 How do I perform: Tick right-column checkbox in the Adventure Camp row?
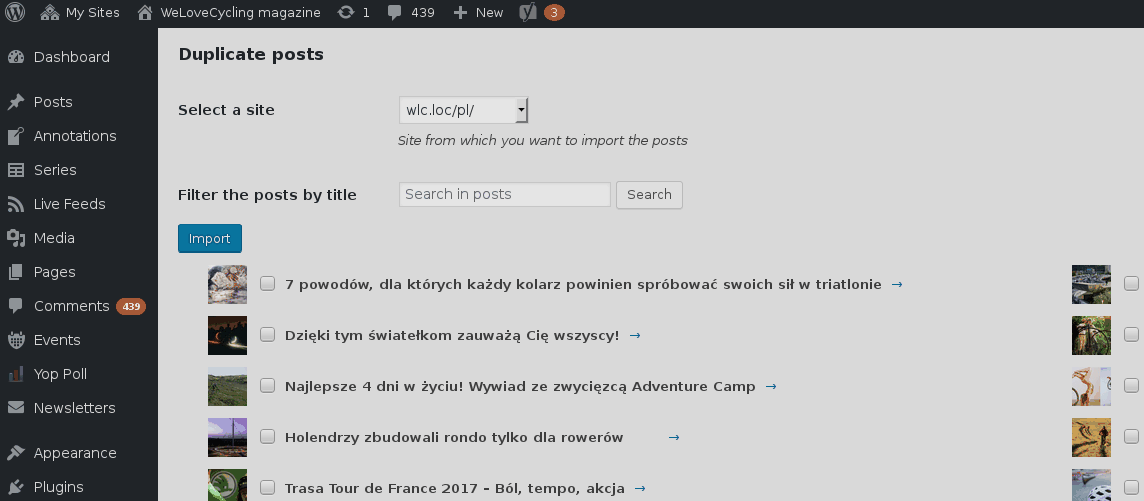click(x=1132, y=386)
